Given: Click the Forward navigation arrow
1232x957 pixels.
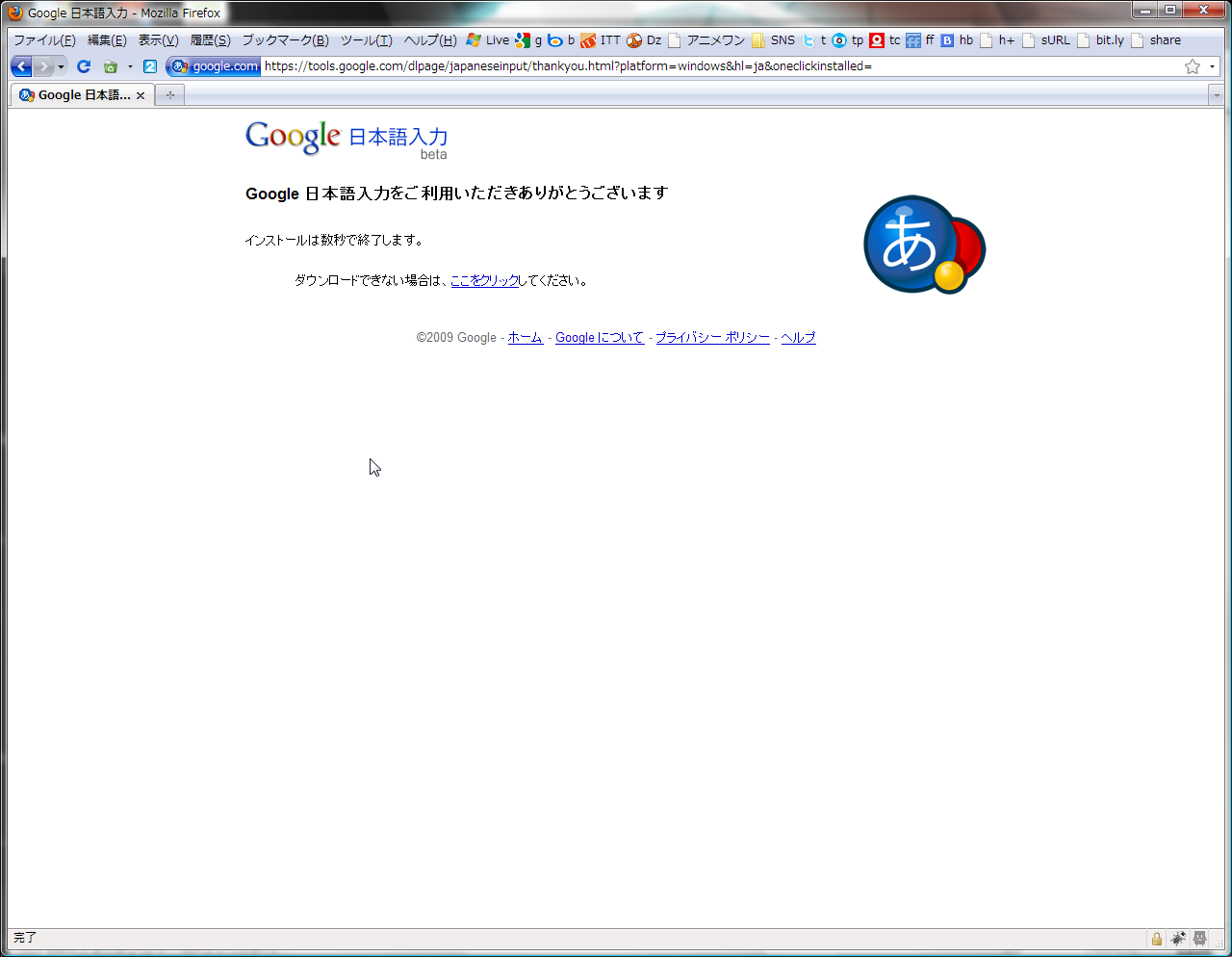Looking at the screenshot, I should coord(43,66).
